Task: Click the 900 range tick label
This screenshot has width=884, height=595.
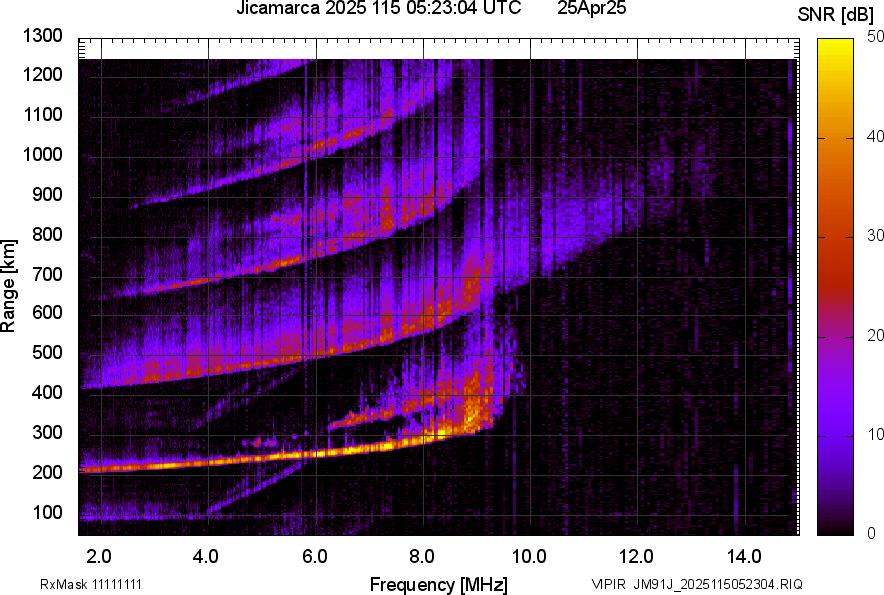Action: [x=47, y=194]
